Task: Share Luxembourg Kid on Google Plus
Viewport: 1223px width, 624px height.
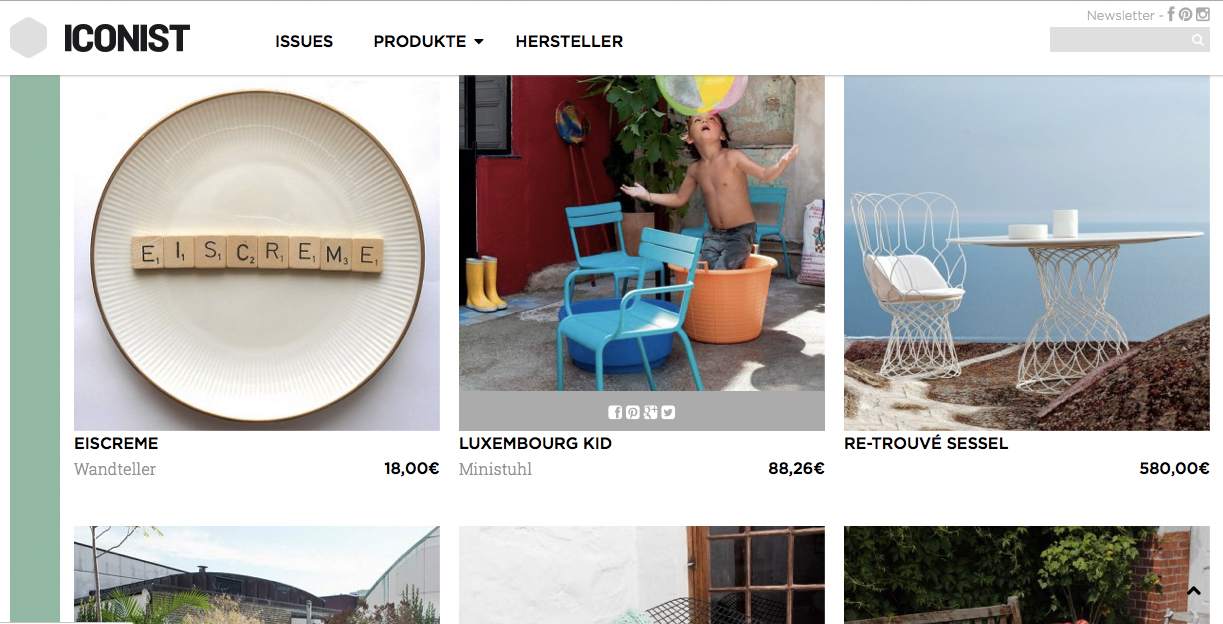Action: (x=650, y=412)
